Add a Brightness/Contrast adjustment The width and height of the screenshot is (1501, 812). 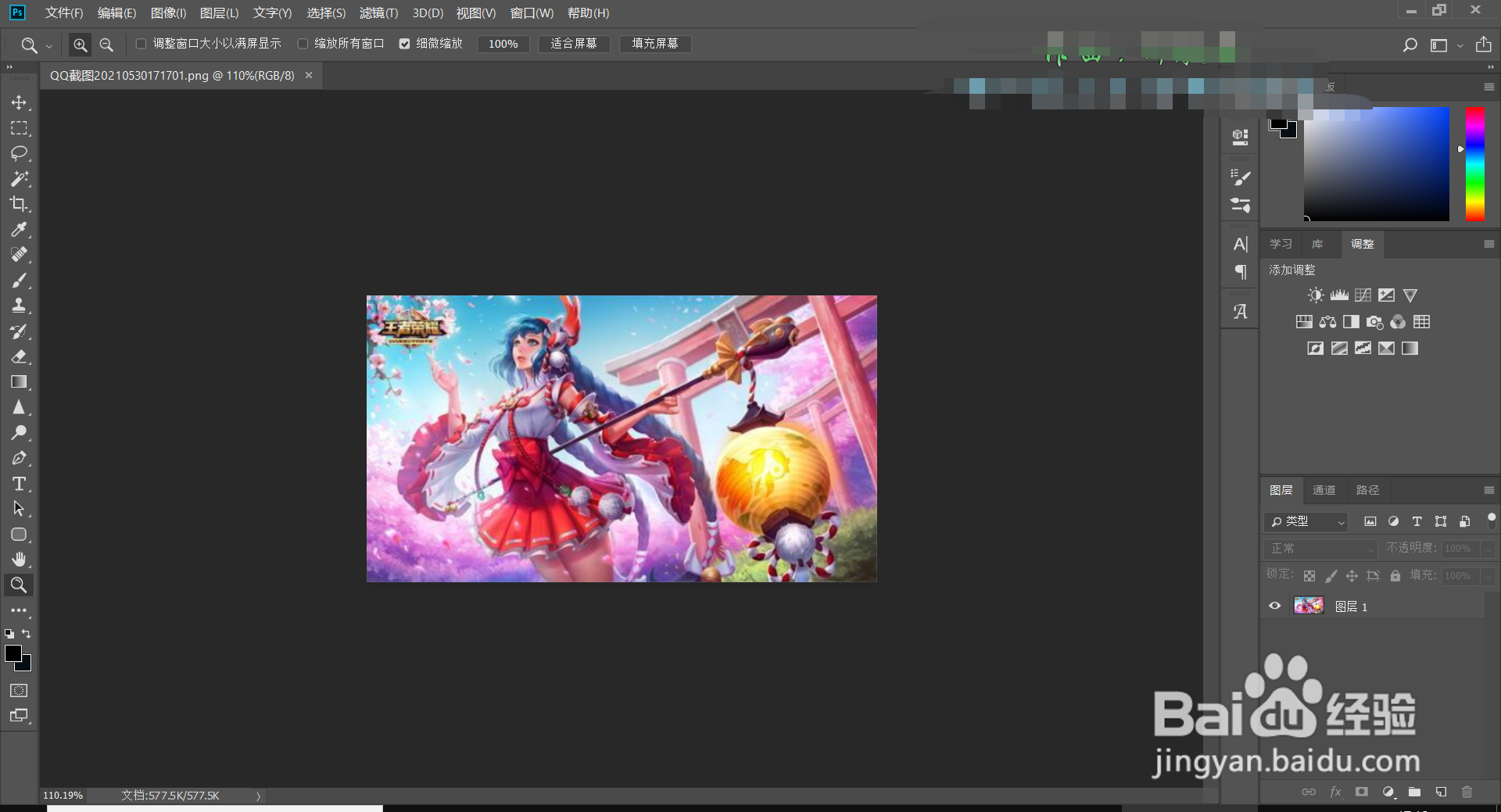pos(1316,295)
